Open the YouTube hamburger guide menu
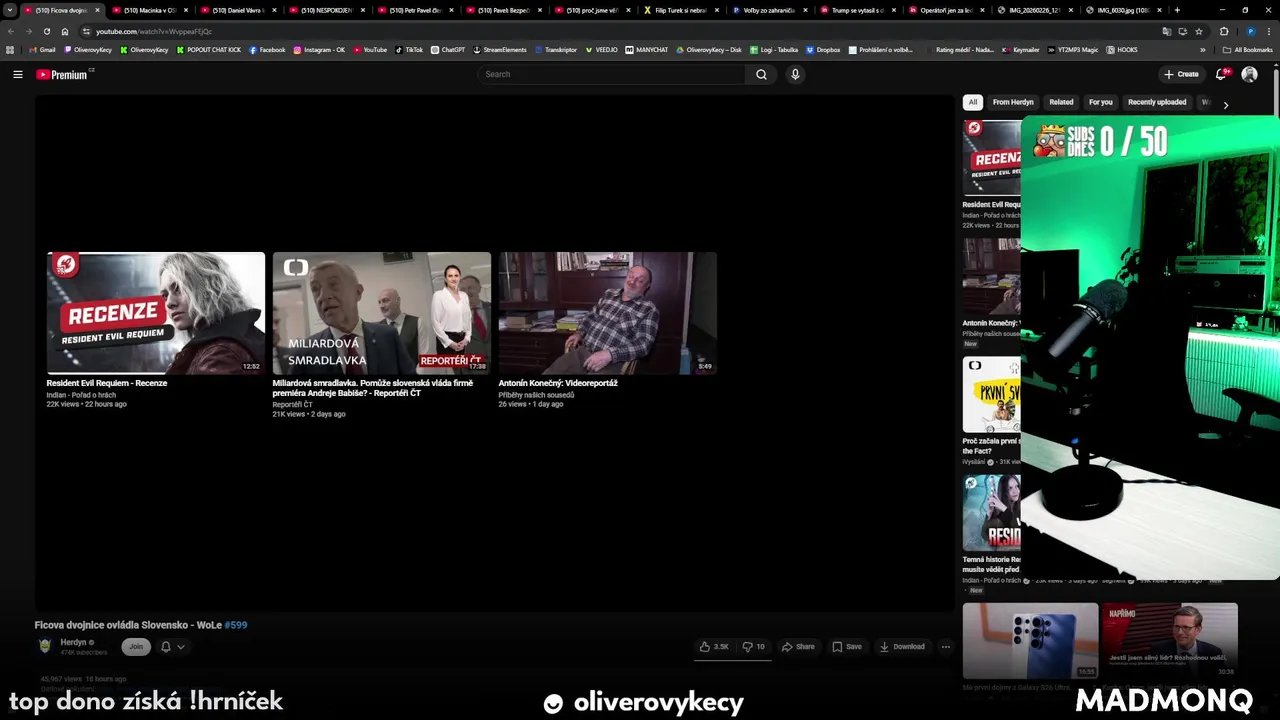 point(17,74)
